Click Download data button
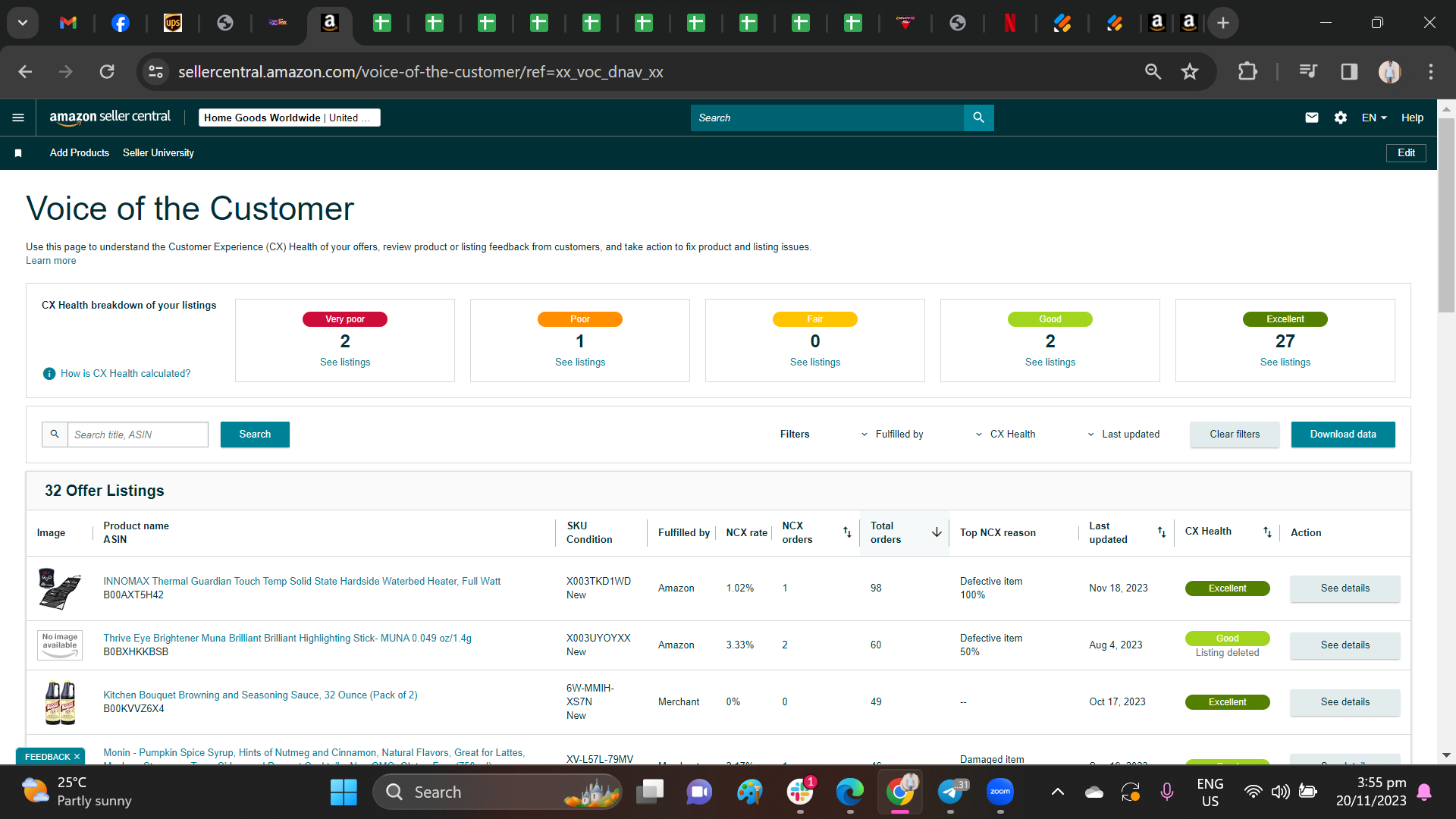 (x=1343, y=435)
